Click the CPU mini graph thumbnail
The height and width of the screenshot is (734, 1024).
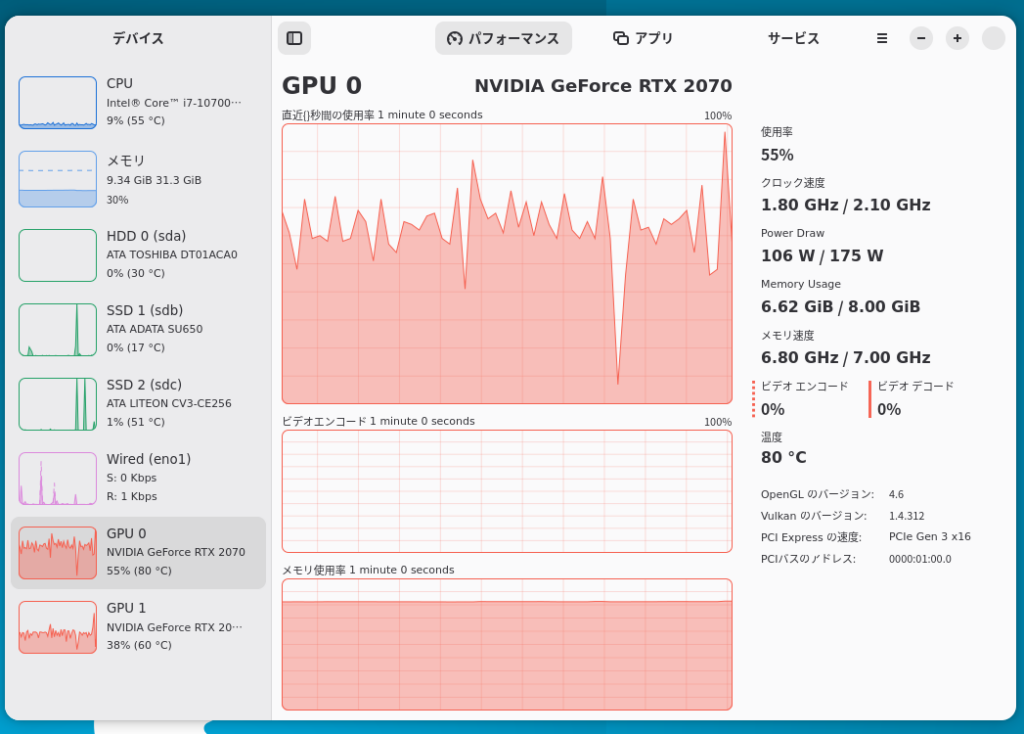click(58, 103)
